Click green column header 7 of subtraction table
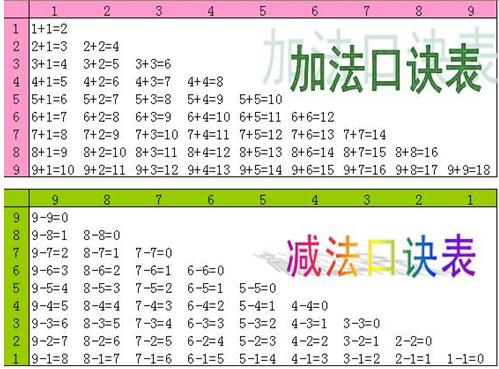The height and width of the screenshot is (369, 499). pos(159,200)
